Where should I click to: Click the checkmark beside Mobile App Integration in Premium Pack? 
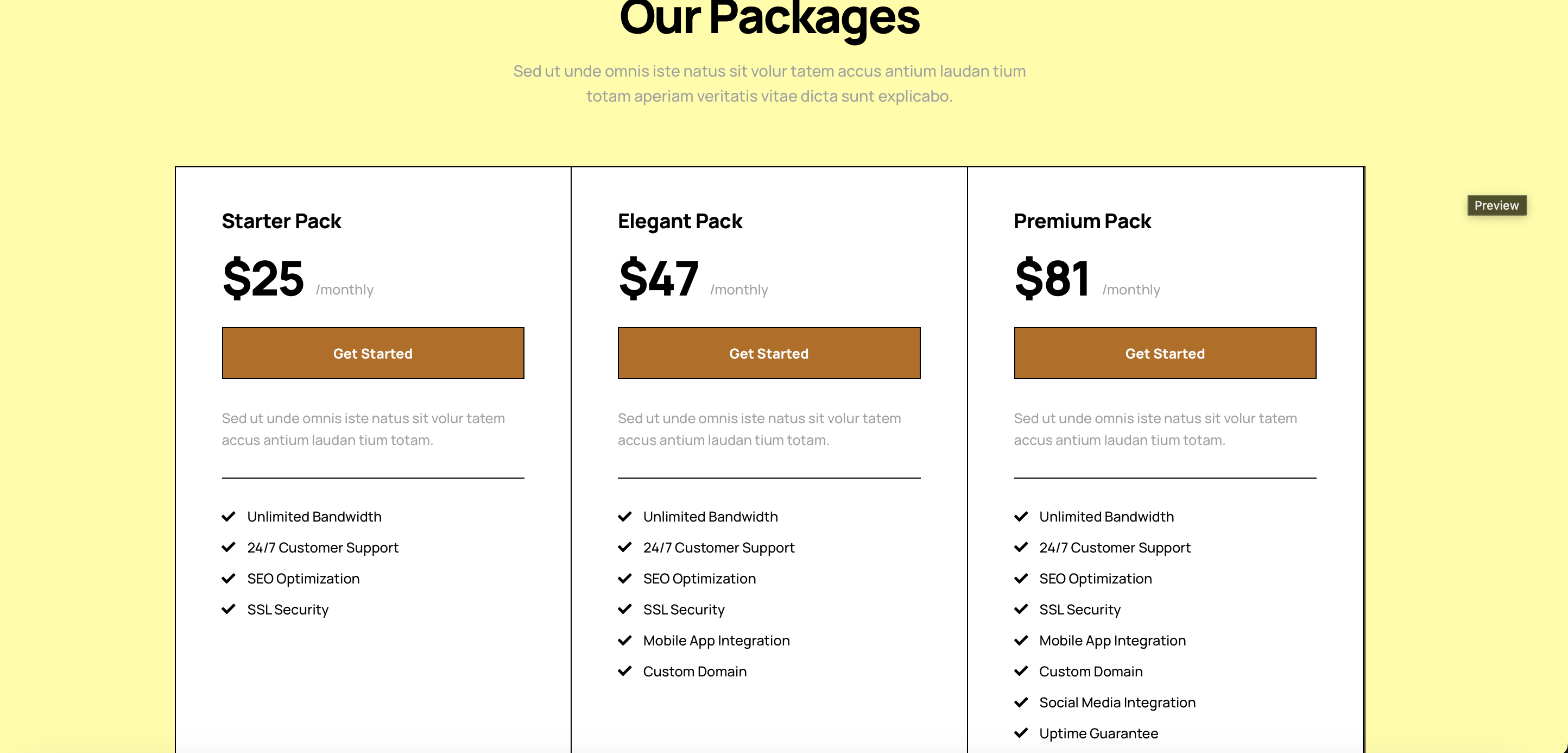point(1021,641)
